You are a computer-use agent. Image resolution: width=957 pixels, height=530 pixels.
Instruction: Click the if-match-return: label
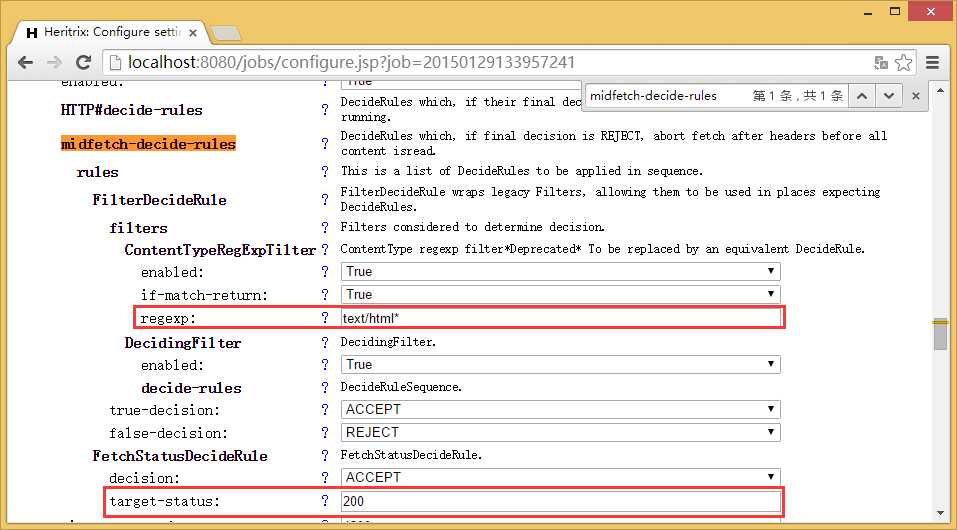point(204,295)
